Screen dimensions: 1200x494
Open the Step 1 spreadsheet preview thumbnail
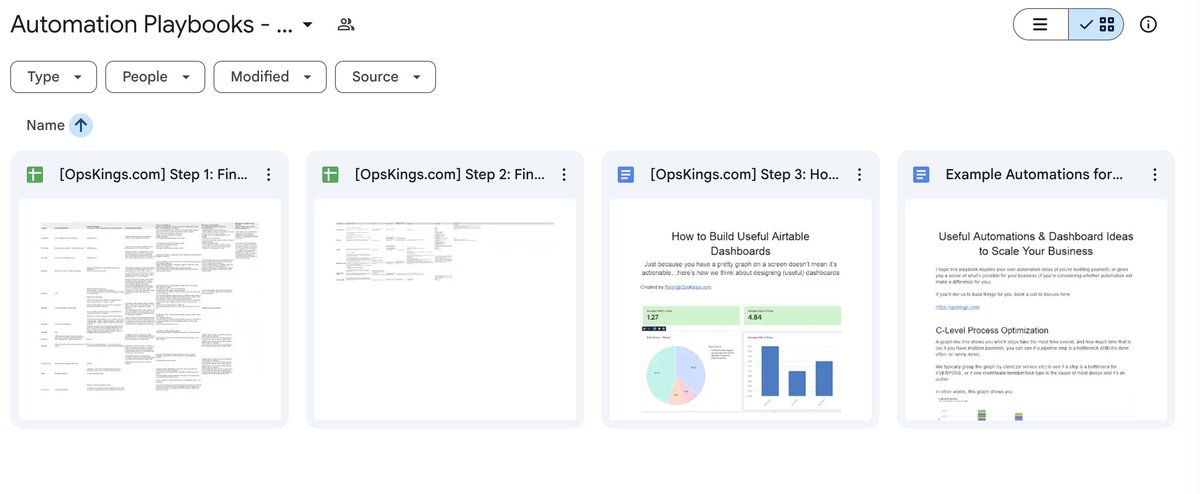click(150, 310)
